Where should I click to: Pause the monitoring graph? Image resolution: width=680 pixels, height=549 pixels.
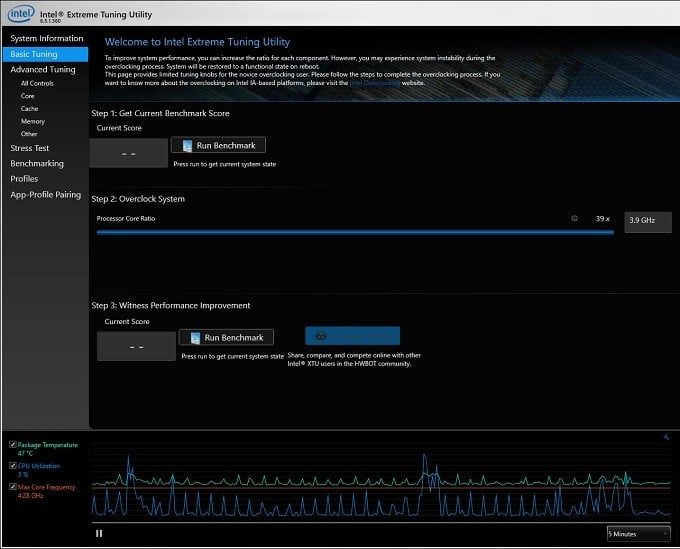point(98,533)
